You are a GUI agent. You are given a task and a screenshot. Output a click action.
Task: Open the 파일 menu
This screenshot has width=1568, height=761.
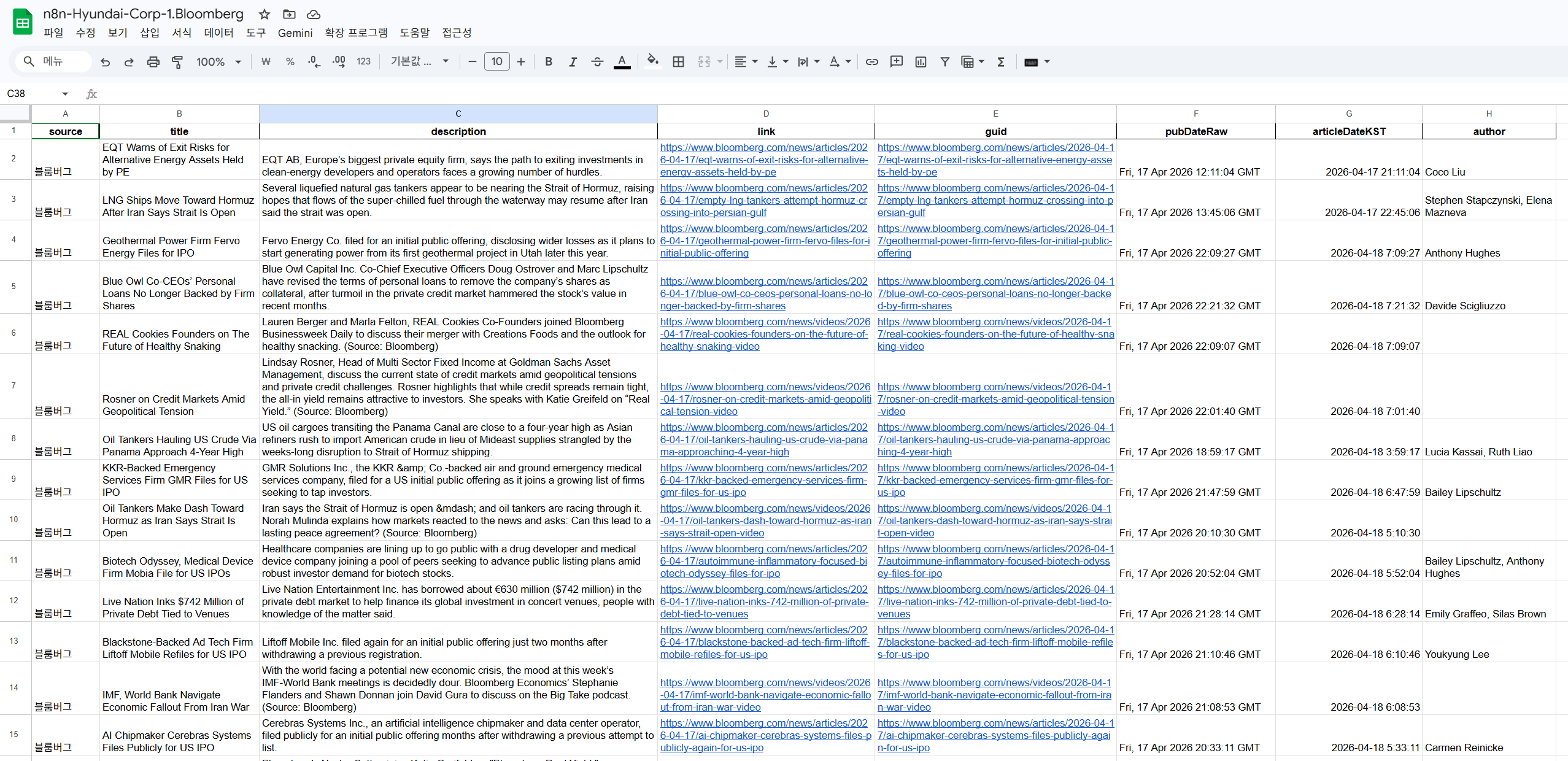coord(53,33)
